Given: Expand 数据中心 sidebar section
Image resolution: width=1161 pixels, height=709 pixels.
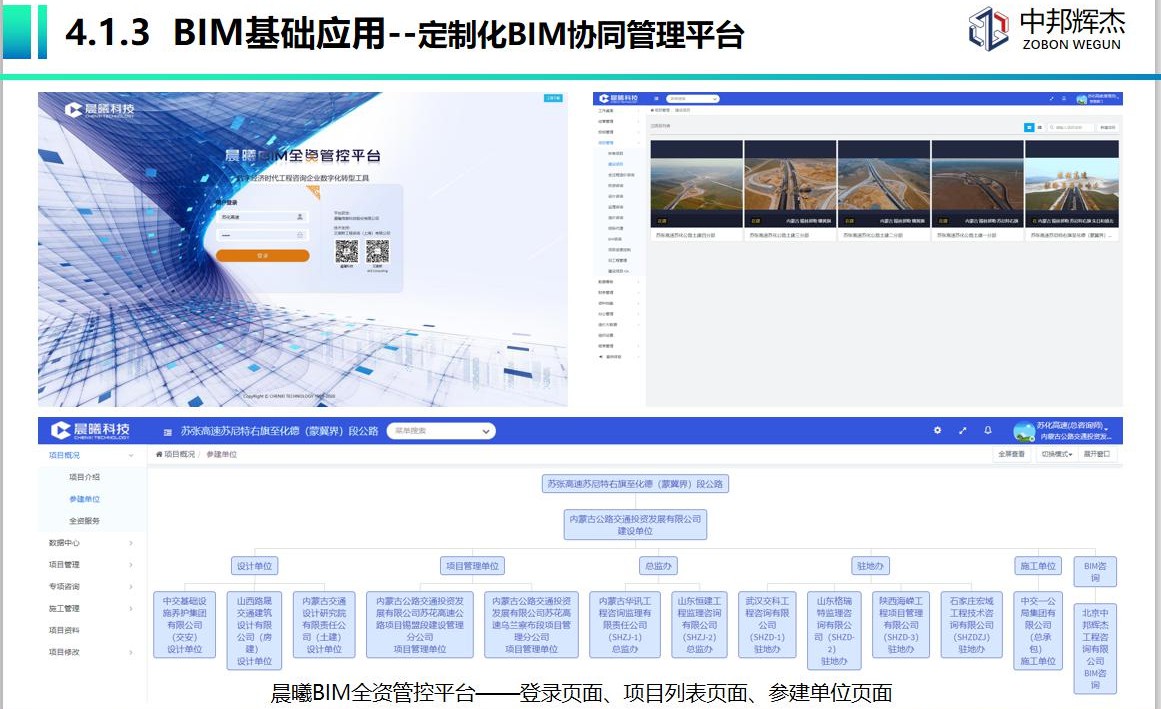Looking at the screenshot, I should point(91,542).
